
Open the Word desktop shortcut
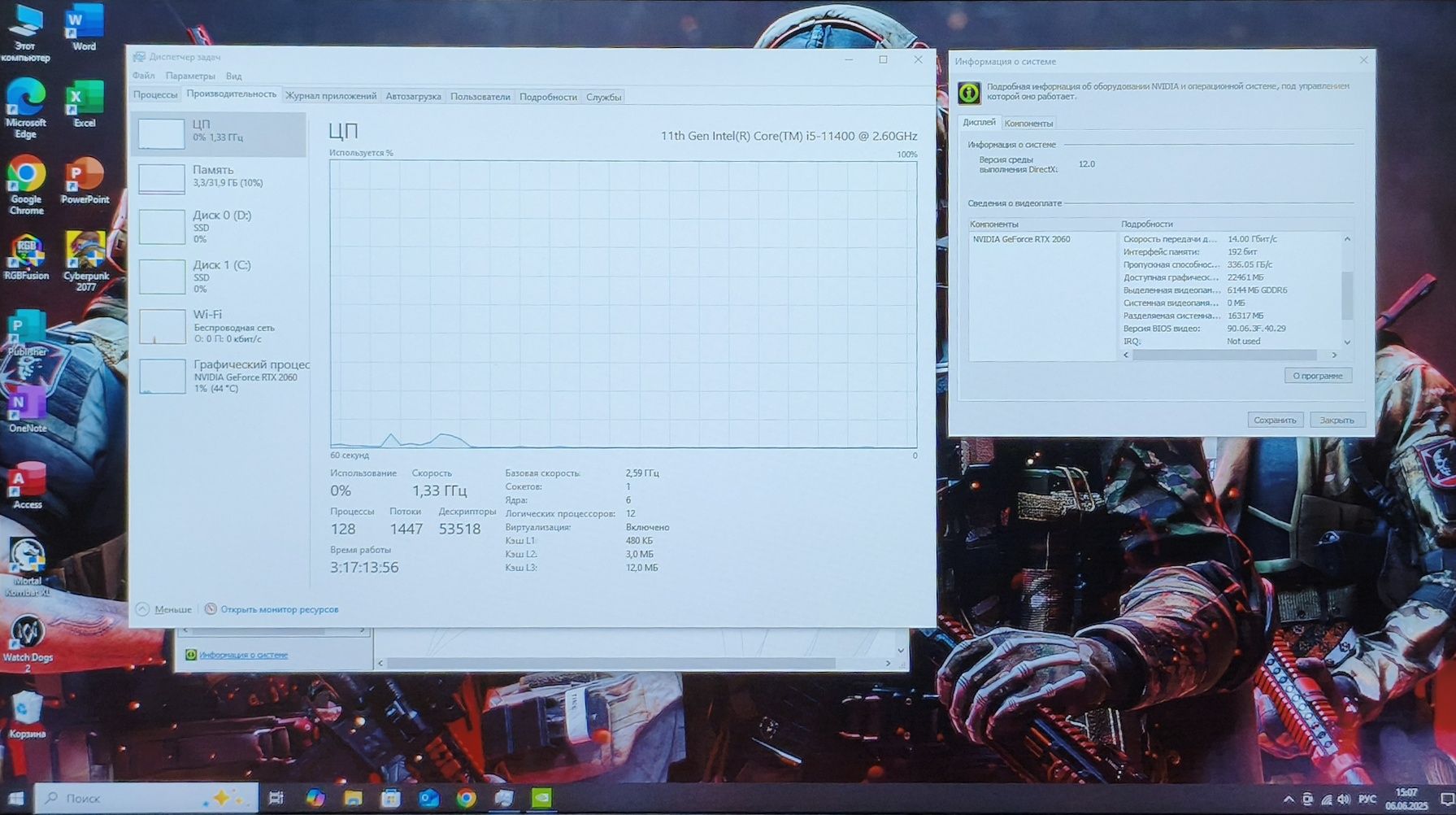click(84, 28)
